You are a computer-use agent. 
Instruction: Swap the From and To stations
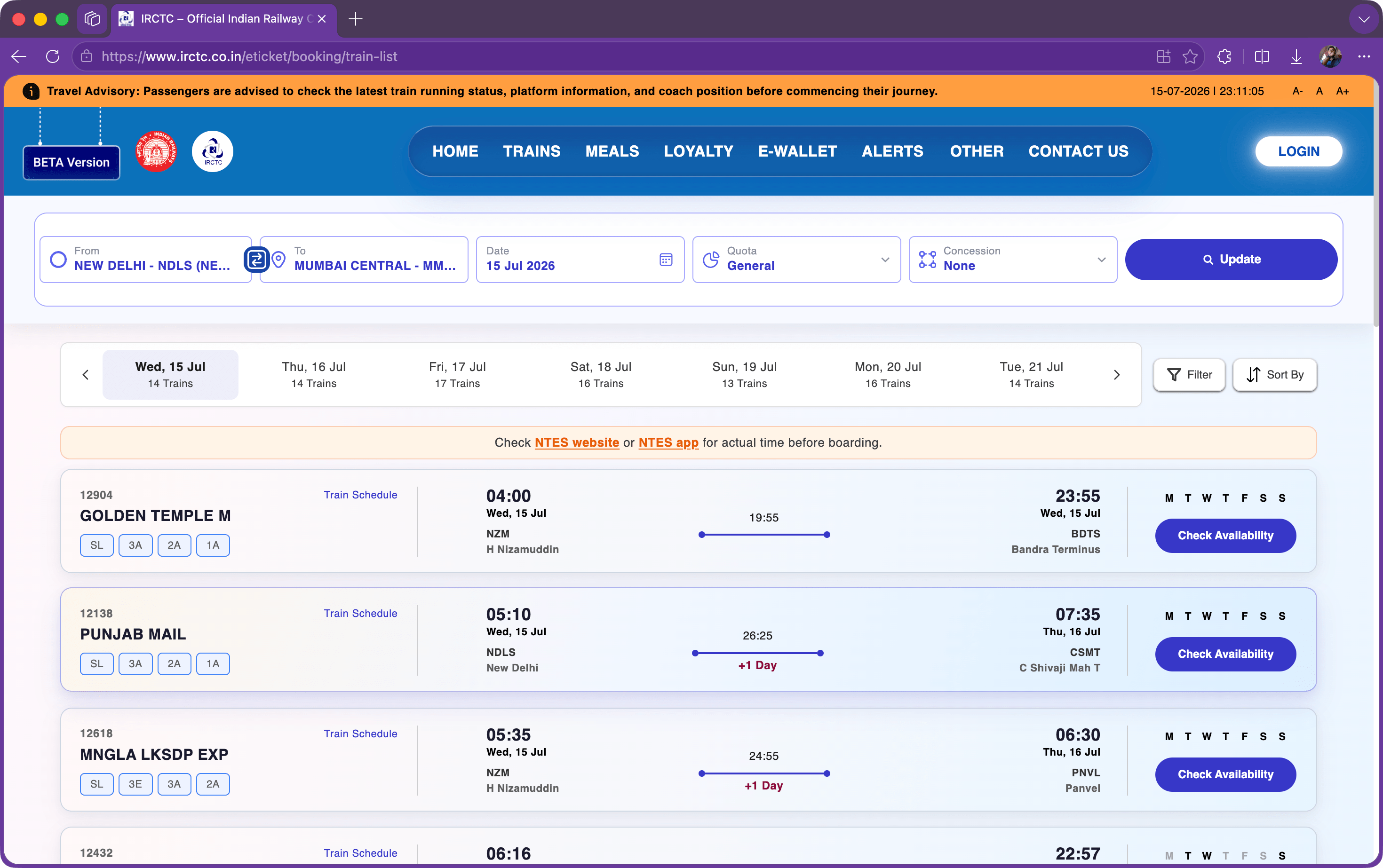pyautogui.click(x=256, y=260)
